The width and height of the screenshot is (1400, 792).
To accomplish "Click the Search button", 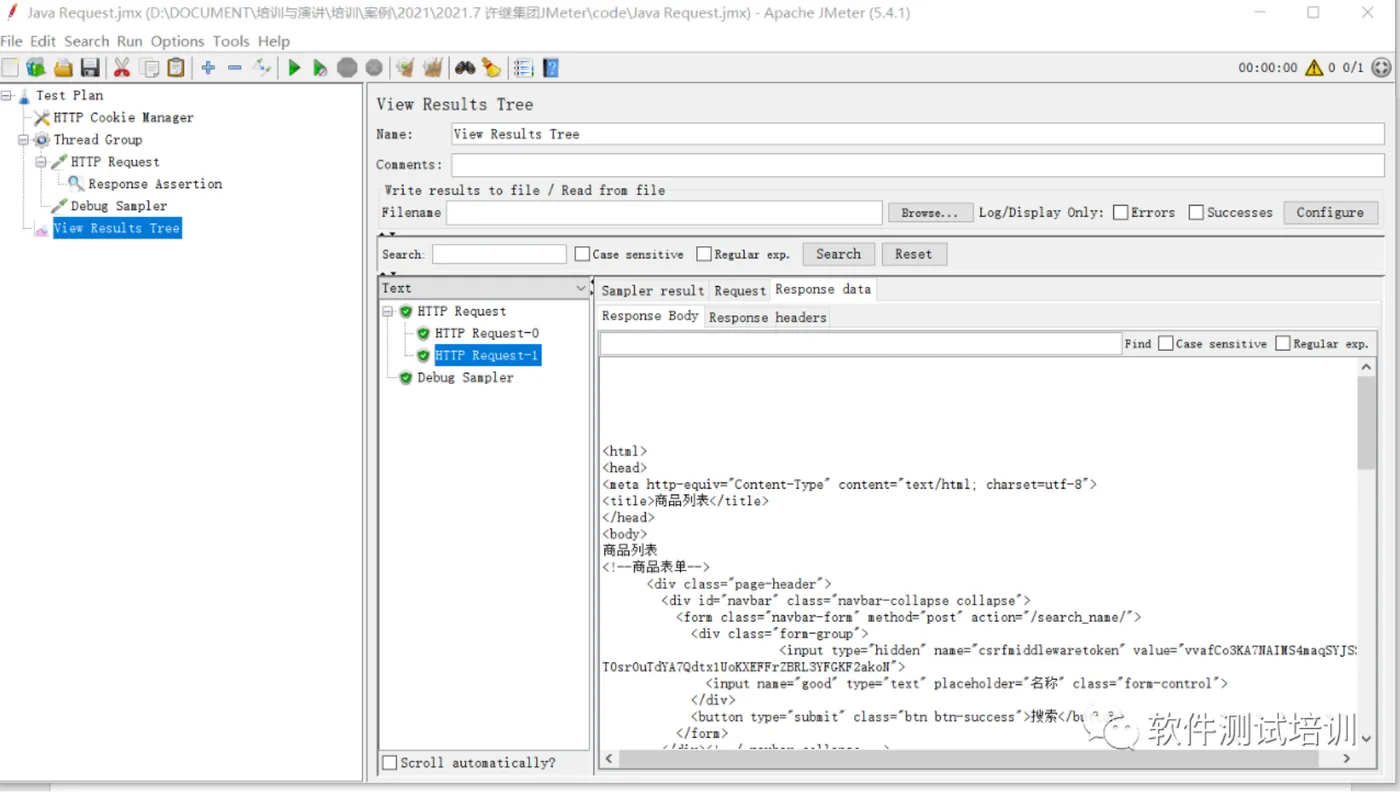I will (x=838, y=254).
